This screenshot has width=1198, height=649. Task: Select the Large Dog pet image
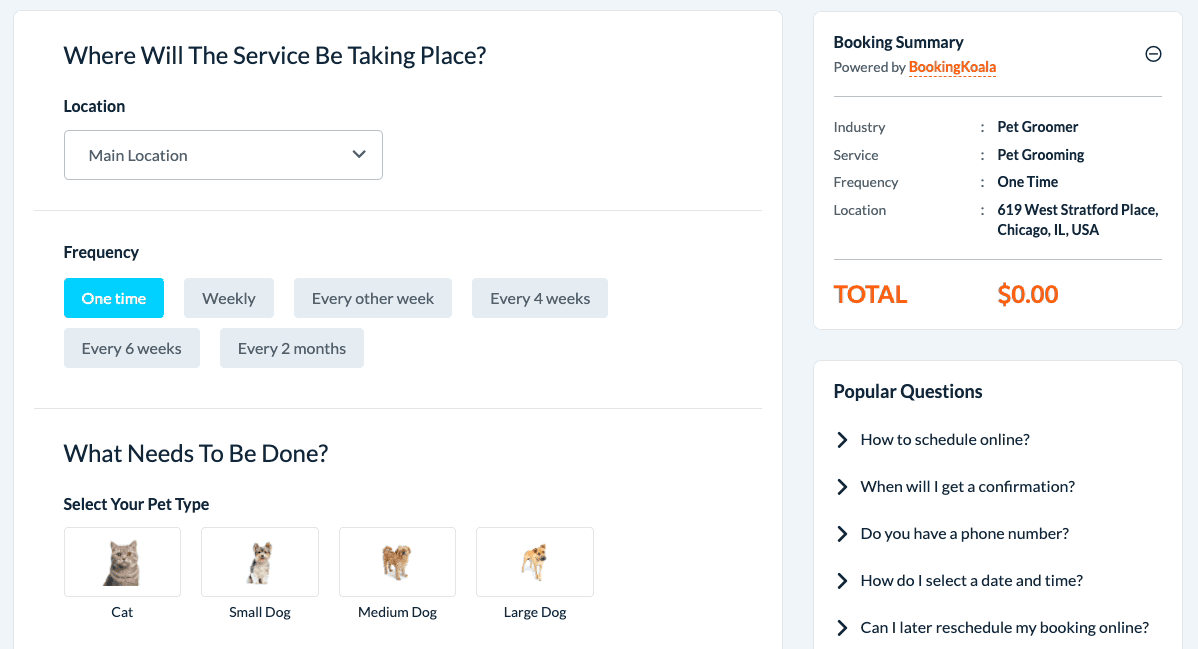tap(534, 562)
